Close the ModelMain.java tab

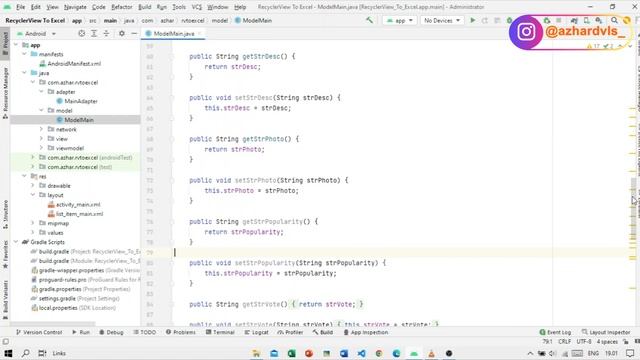[200, 33]
